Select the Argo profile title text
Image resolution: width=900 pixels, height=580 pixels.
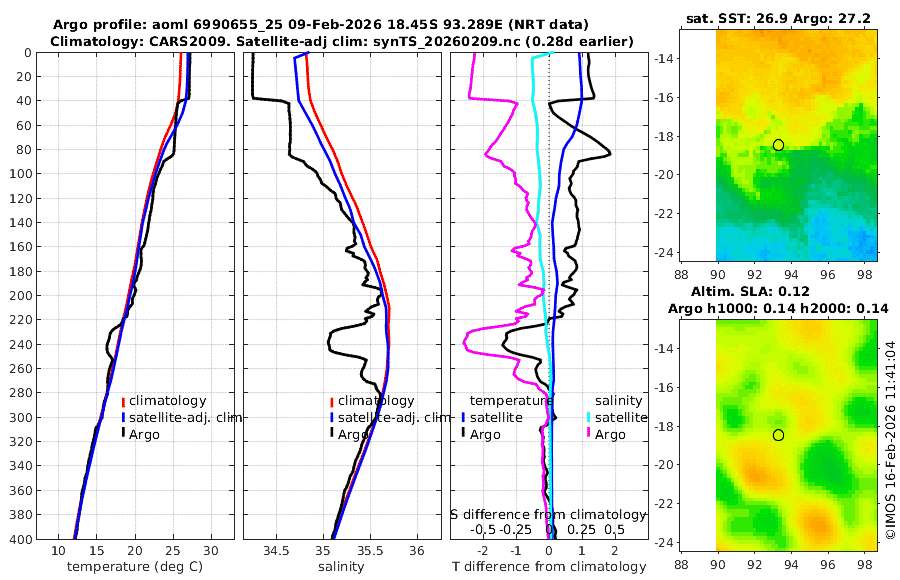pos(320,25)
